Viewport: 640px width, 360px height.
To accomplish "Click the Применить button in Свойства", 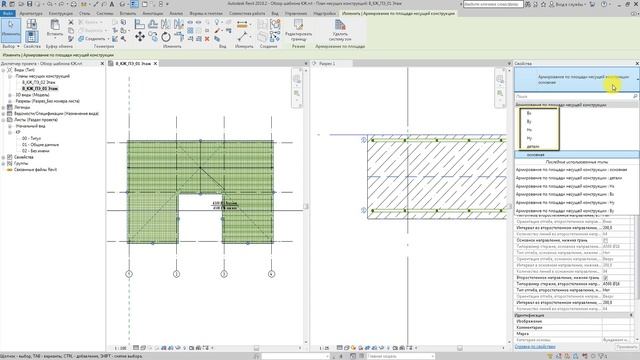I will point(626,347).
